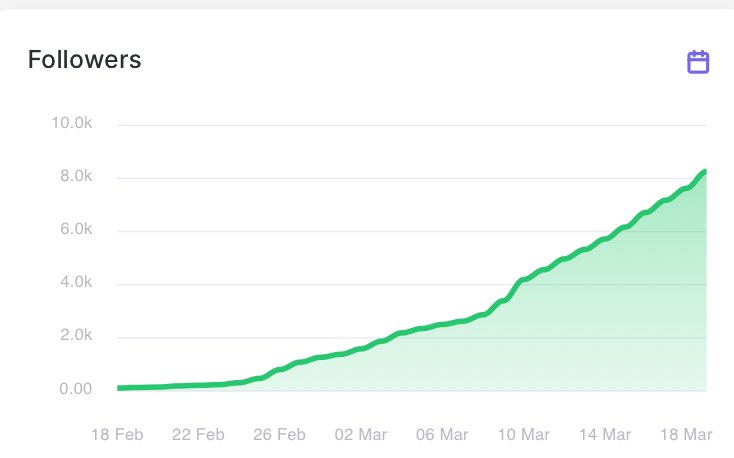Click the 22 Feb date label

tap(198, 435)
